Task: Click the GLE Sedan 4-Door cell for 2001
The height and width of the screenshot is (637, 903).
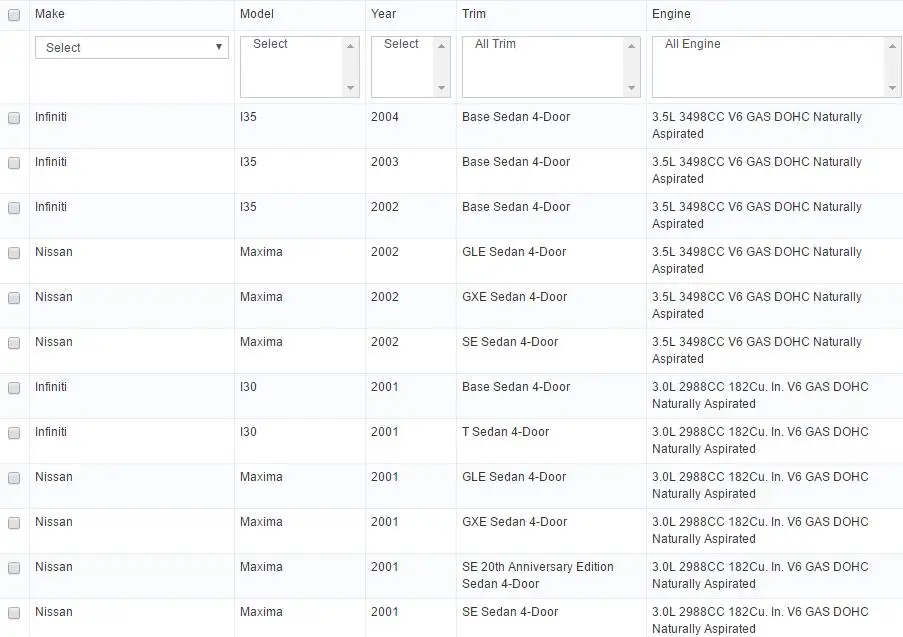Action: pos(514,476)
